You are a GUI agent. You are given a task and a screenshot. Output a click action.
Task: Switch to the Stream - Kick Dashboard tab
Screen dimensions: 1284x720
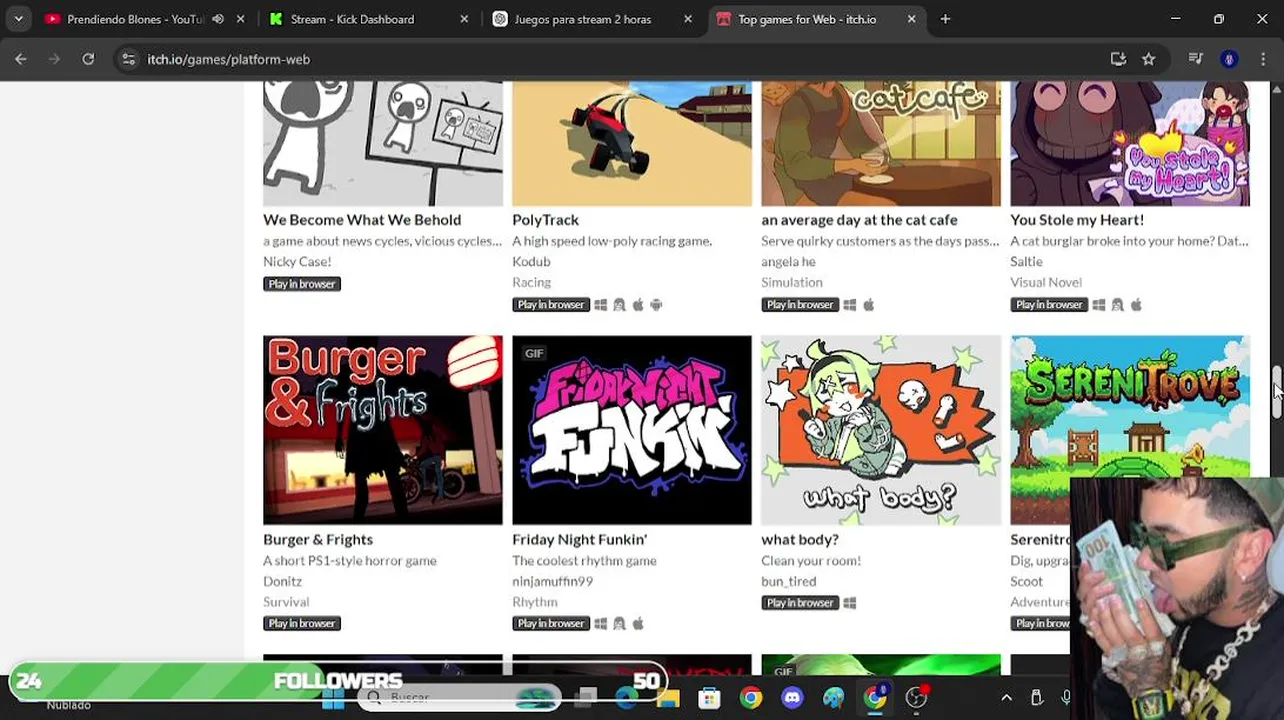[352, 19]
